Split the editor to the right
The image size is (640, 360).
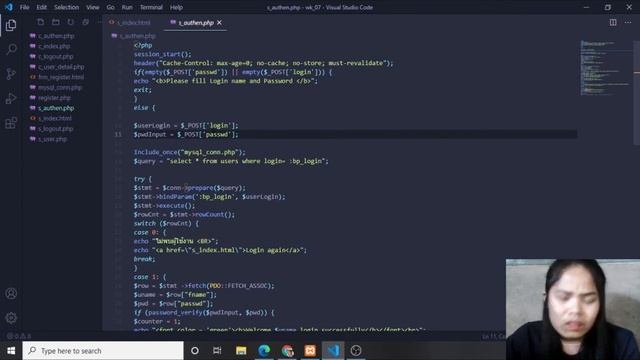point(613,22)
